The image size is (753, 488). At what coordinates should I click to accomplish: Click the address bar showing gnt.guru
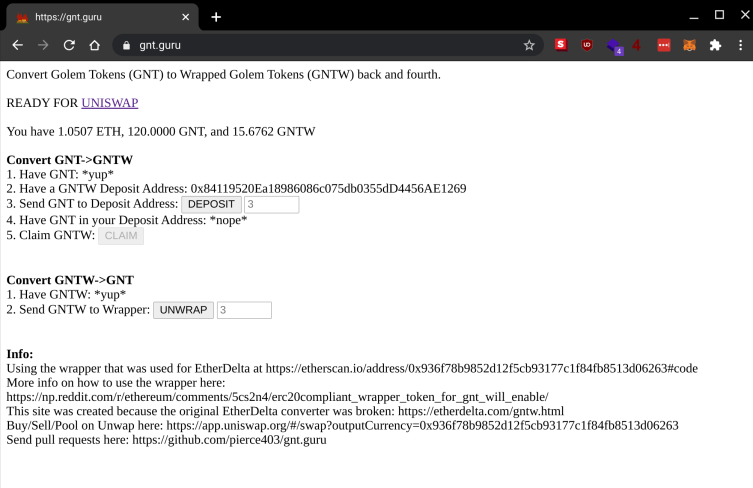pyautogui.click(x=328, y=45)
